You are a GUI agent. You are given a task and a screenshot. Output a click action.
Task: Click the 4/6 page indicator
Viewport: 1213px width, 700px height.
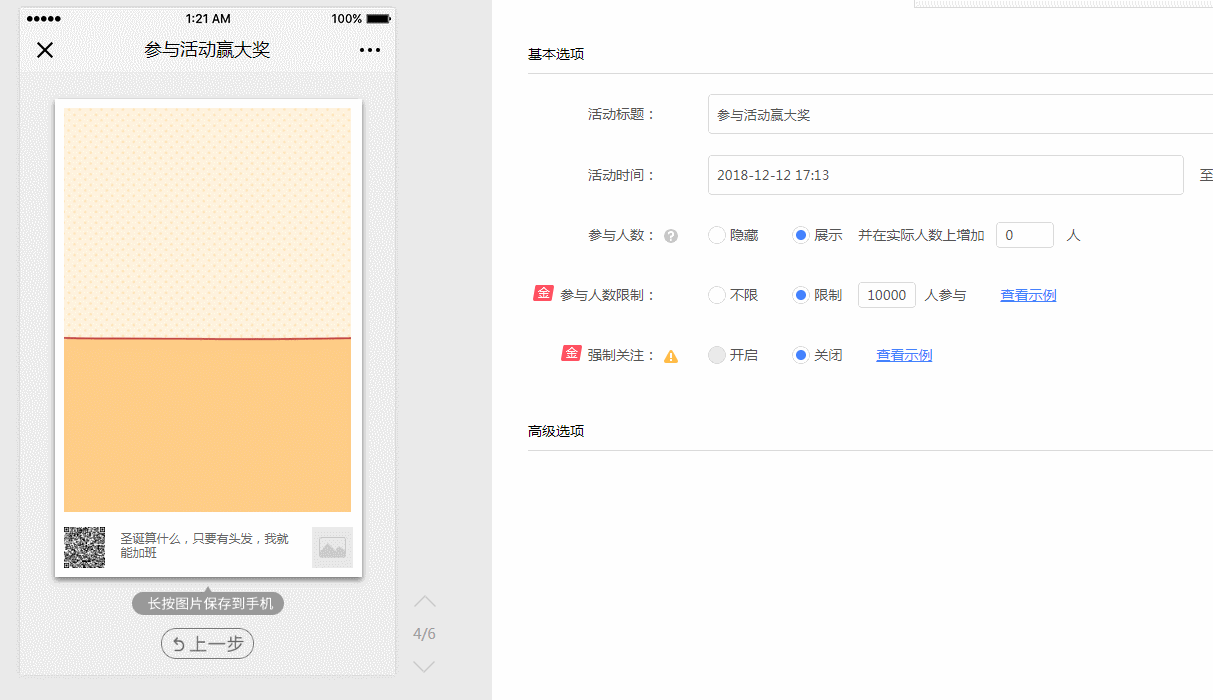coord(425,634)
